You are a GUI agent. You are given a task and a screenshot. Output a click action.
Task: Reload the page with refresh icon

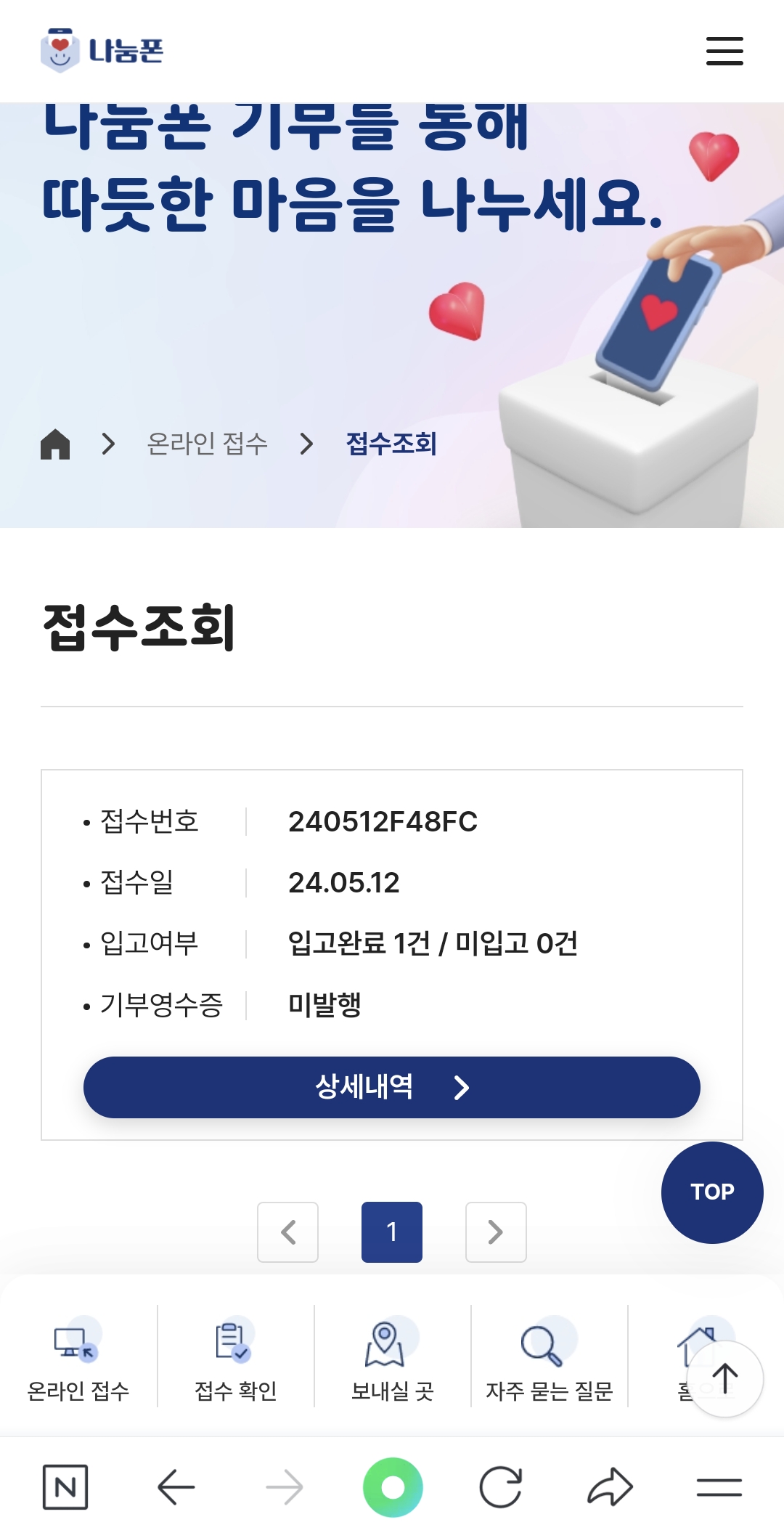point(501,1487)
